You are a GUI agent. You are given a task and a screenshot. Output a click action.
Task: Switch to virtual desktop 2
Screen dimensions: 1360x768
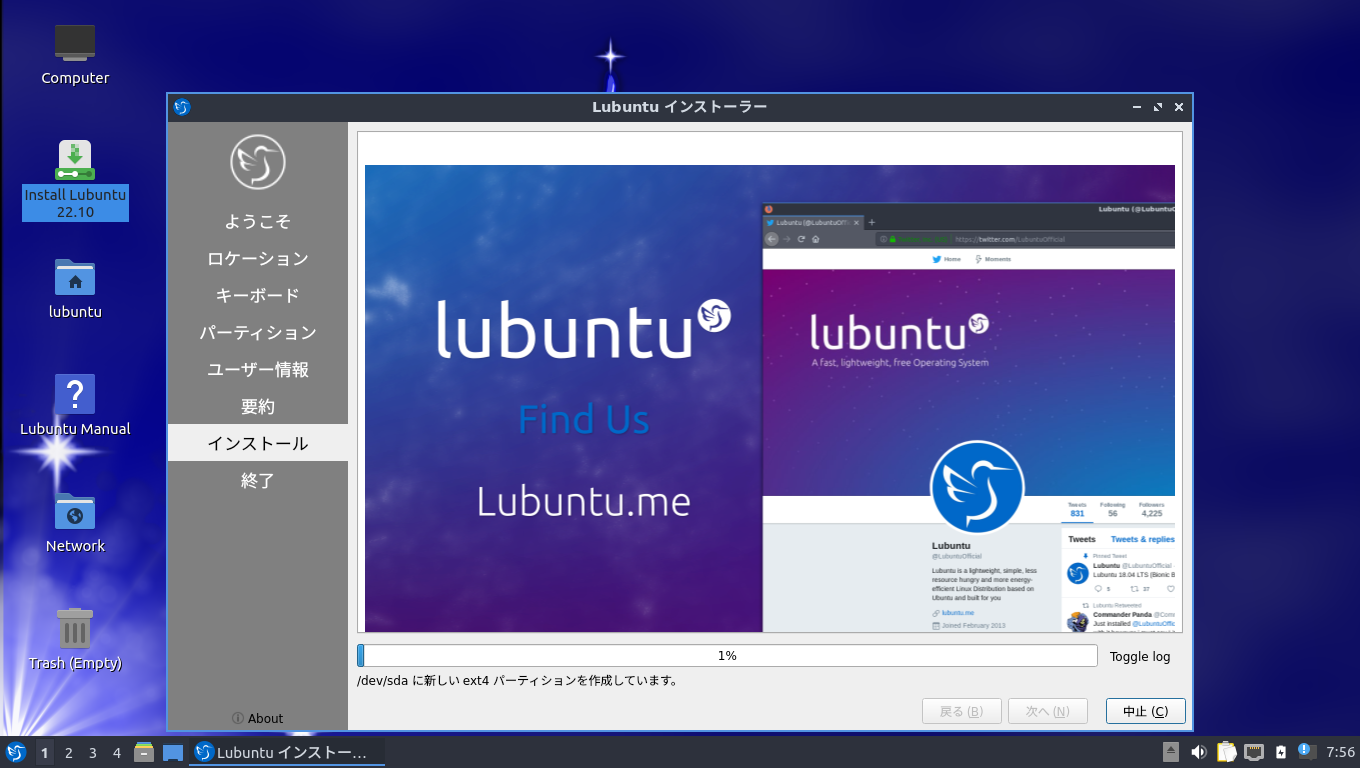point(68,753)
